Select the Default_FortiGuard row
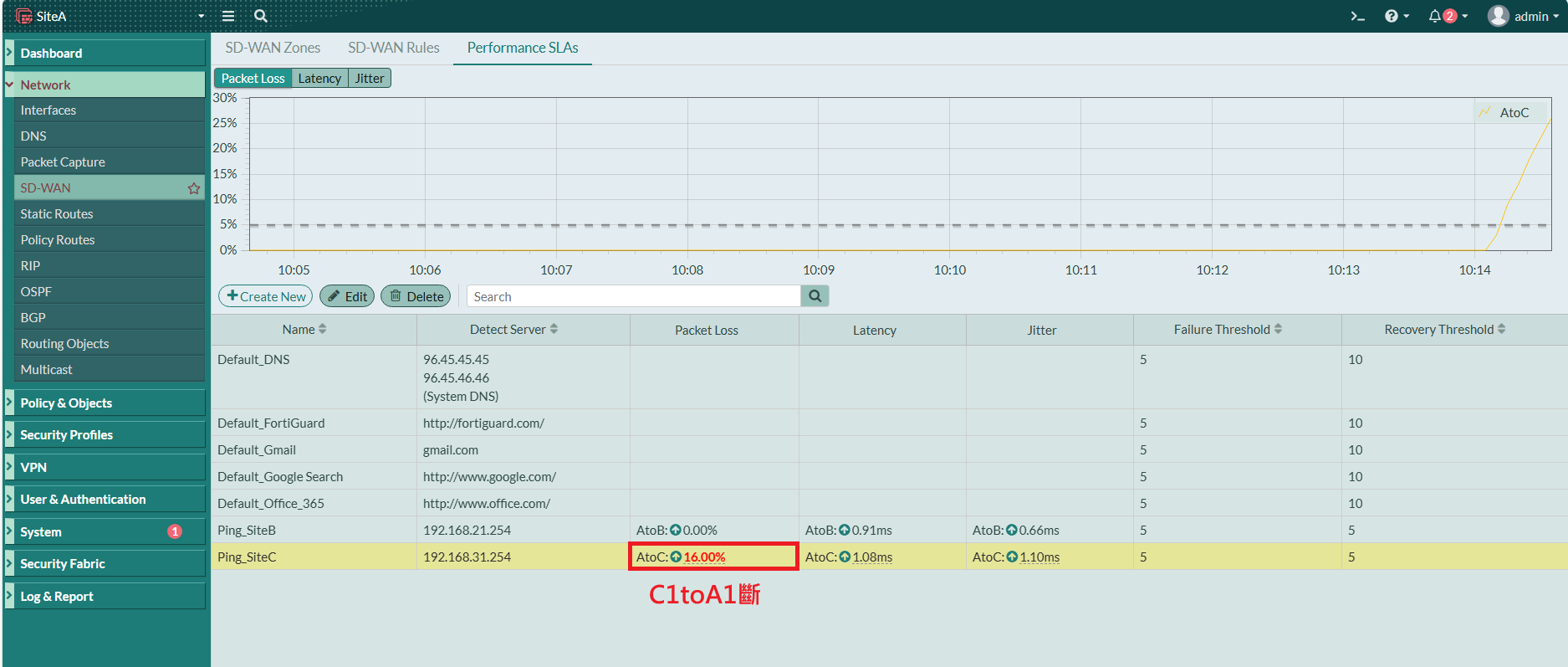The width and height of the screenshot is (1568, 667). click(889, 423)
